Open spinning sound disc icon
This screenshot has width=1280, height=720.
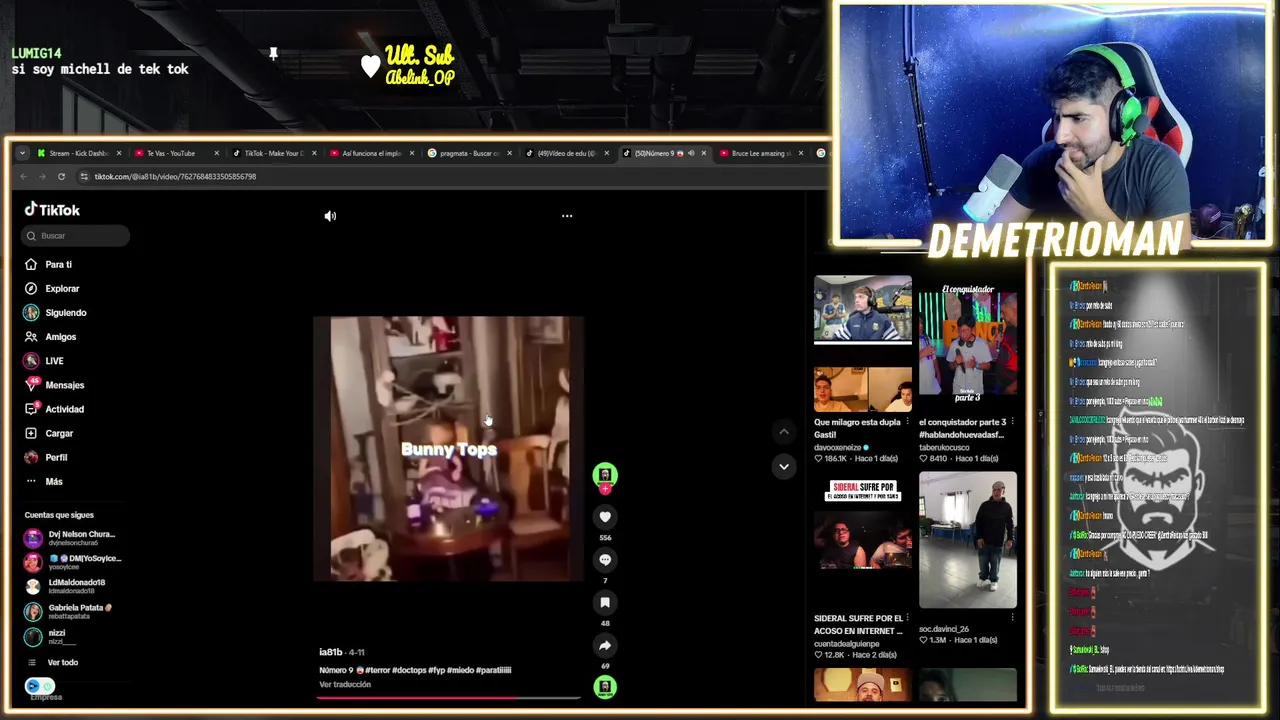[x=605, y=687]
